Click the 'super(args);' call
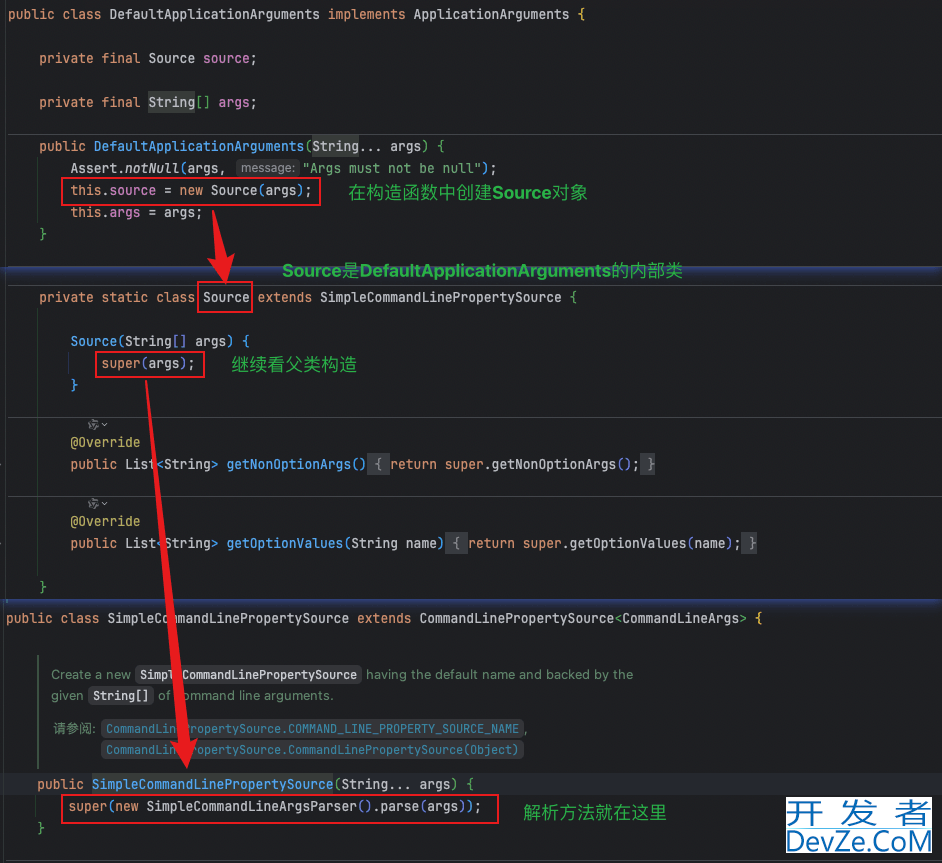 [148, 363]
